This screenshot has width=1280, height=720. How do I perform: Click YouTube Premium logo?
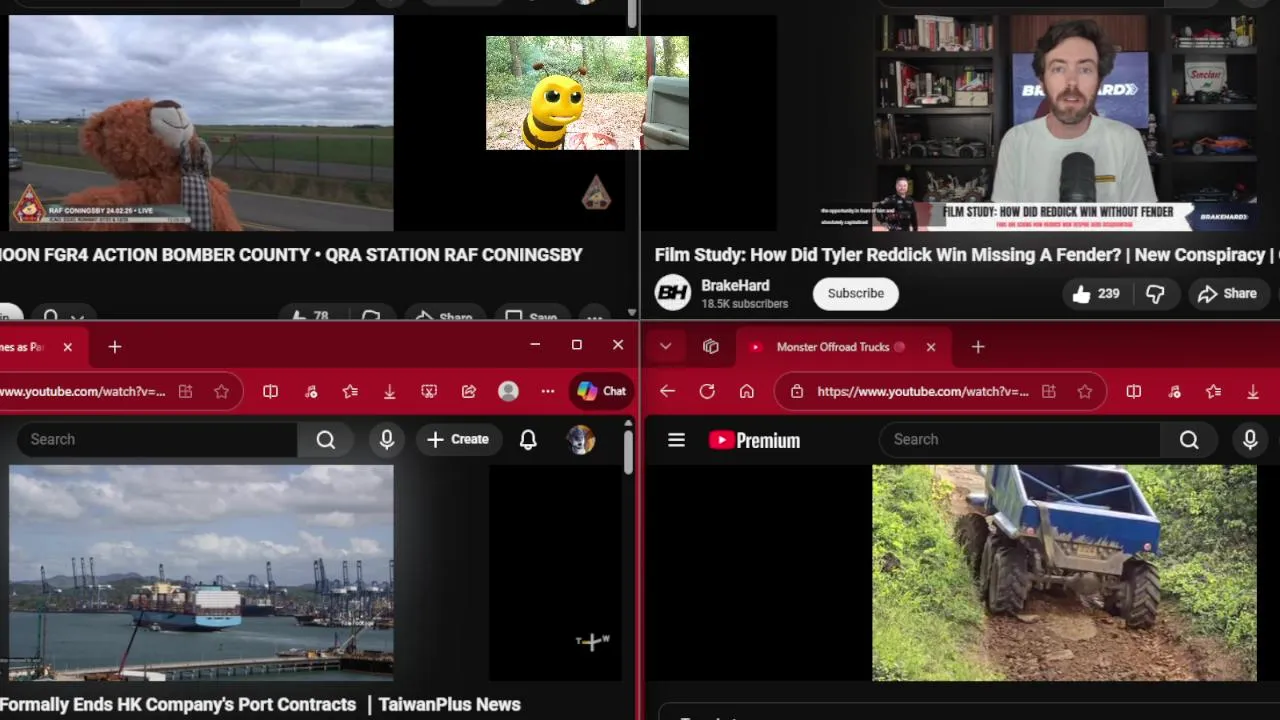tap(754, 440)
